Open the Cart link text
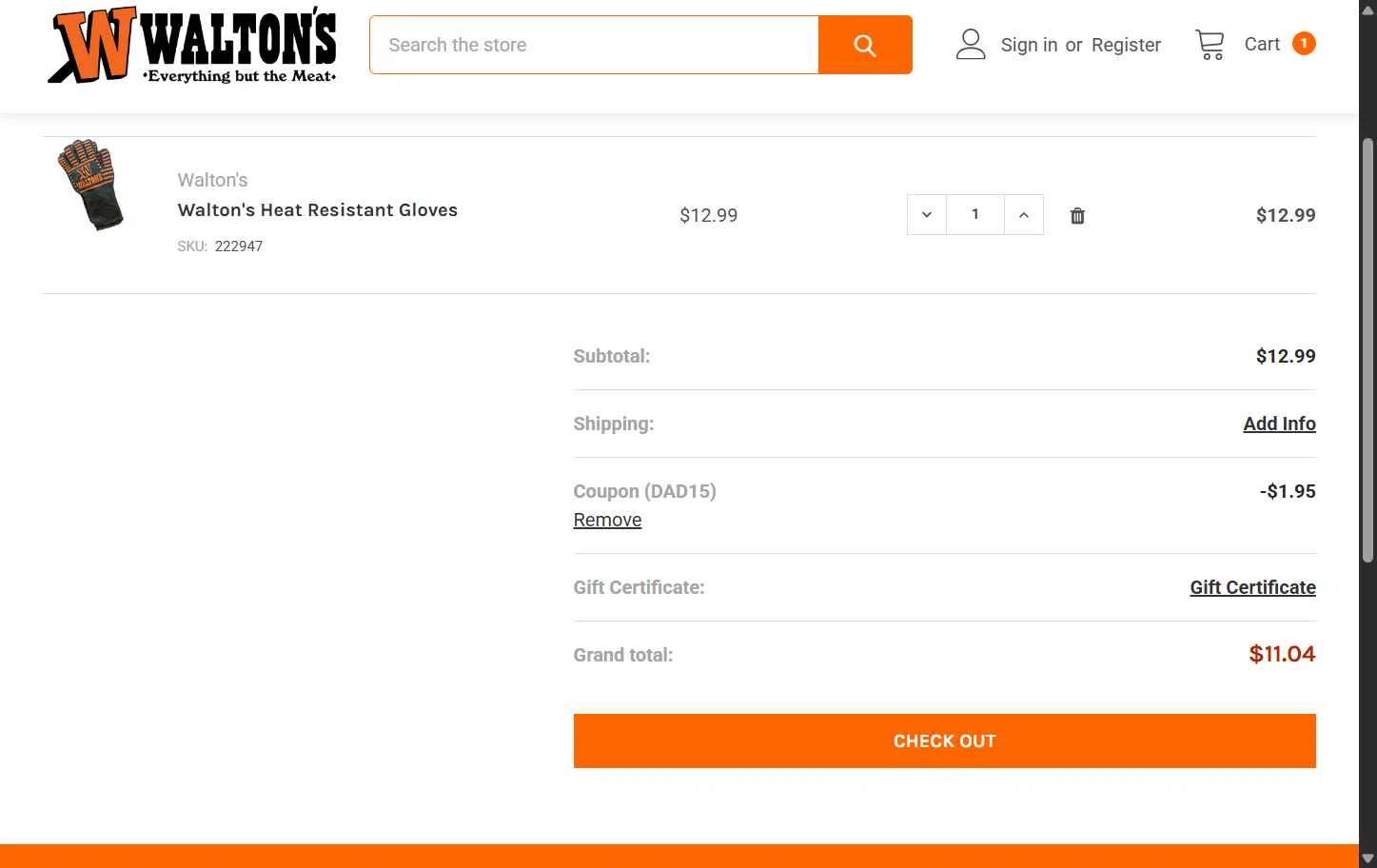This screenshot has height=868, width=1377. (x=1262, y=44)
